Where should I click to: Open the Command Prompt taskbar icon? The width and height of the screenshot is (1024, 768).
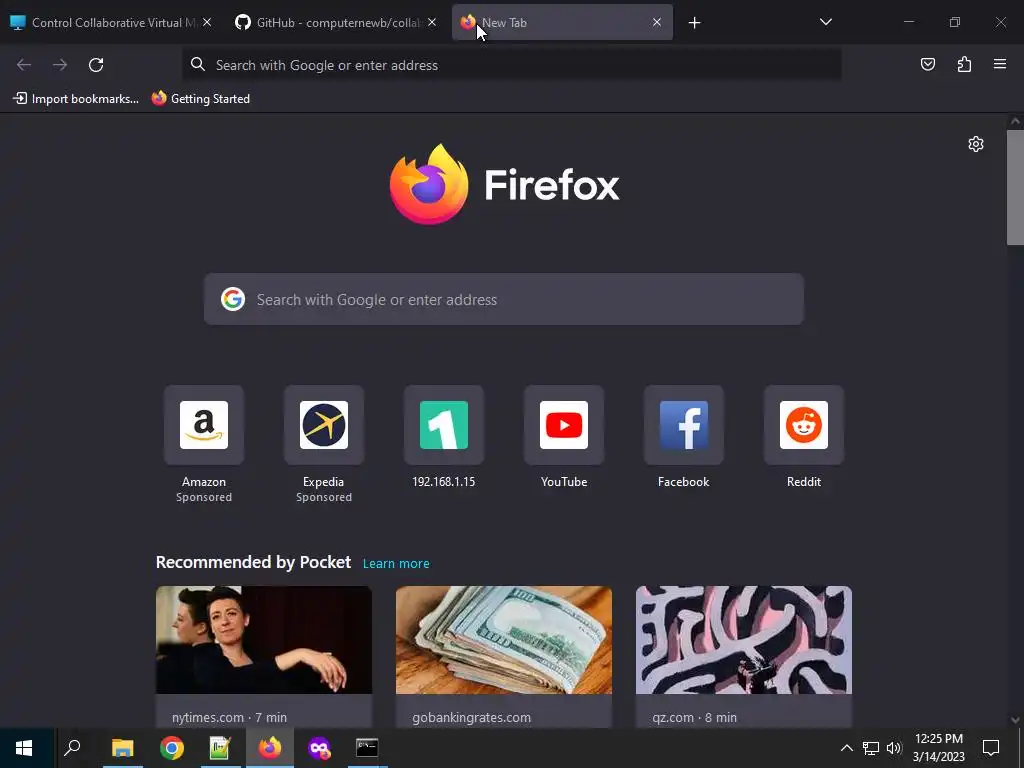(x=367, y=748)
